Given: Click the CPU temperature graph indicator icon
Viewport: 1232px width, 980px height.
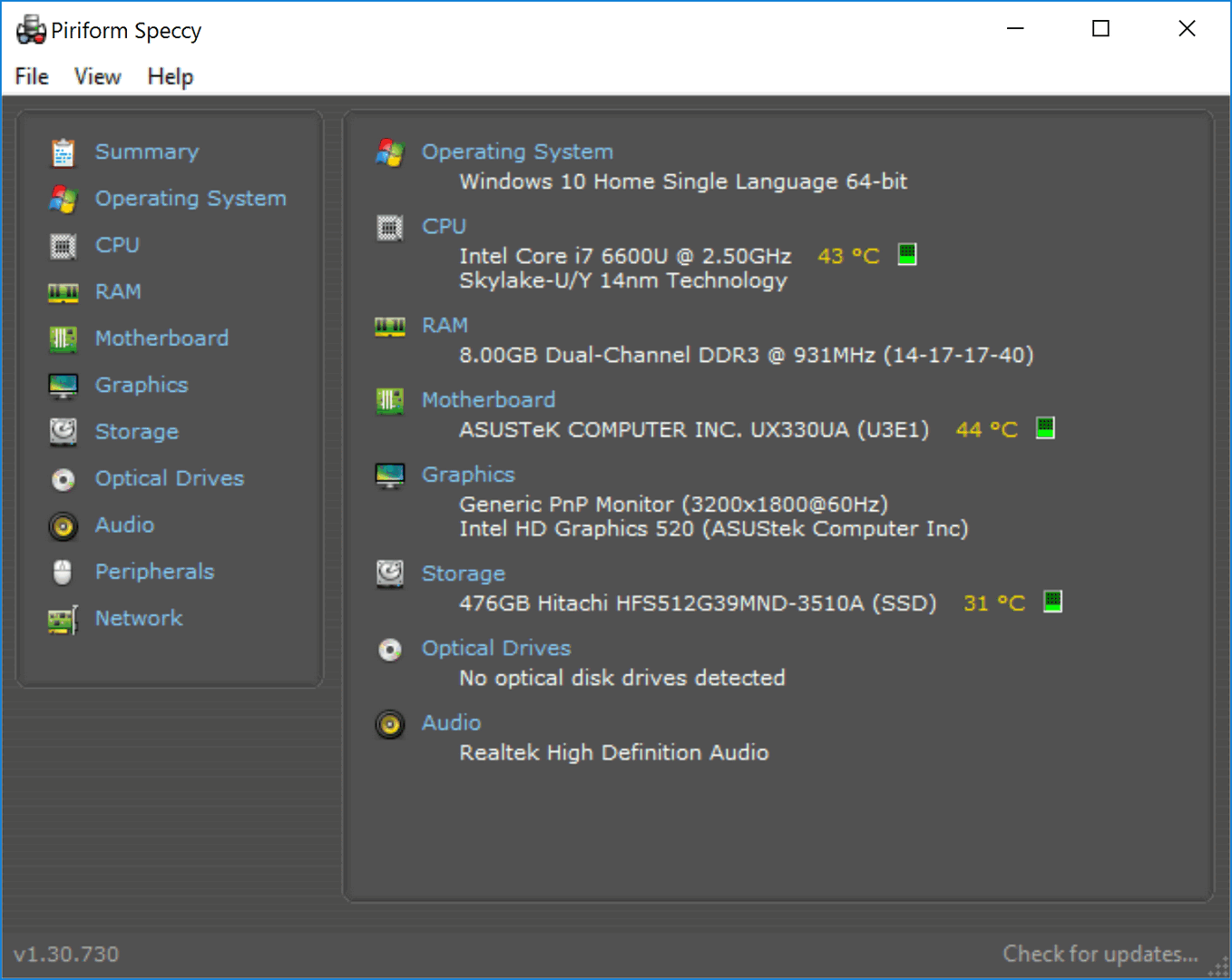Looking at the screenshot, I should (907, 255).
